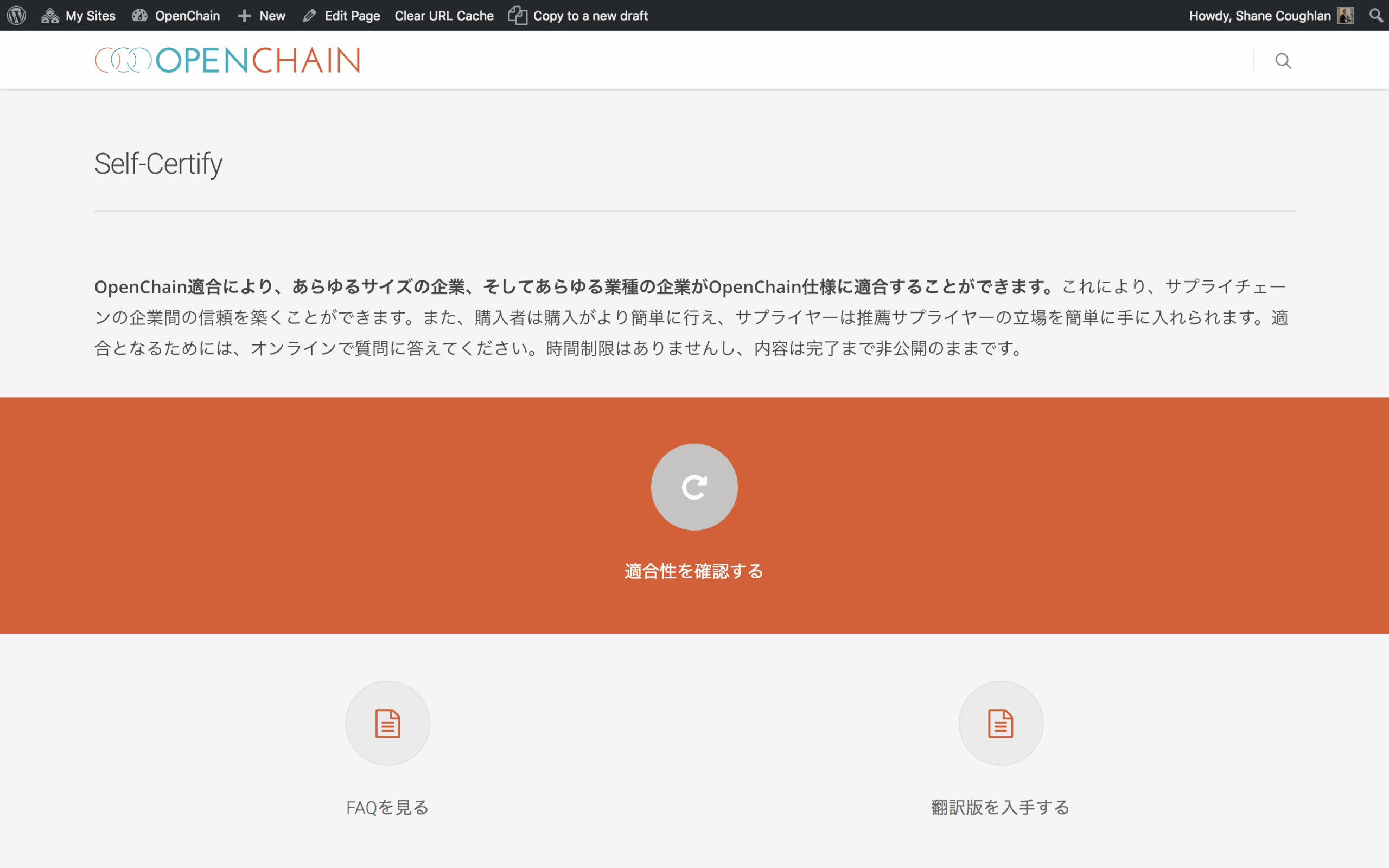Click the admin bar search magnifier icon
The height and width of the screenshot is (868, 1389).
(1377, 16)
